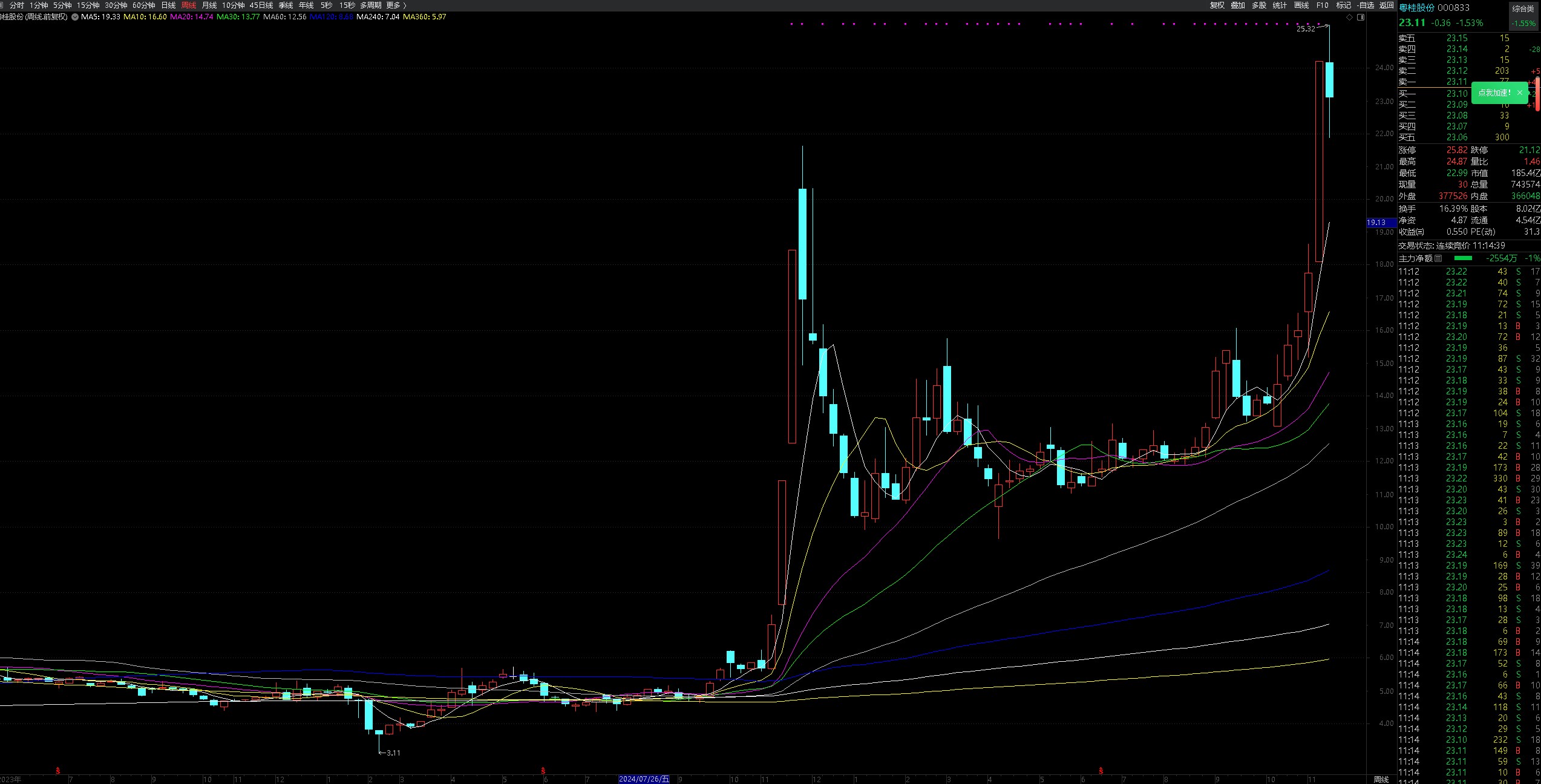Open F10 company info
The height and width of the screenshot is (784, 1541).
pyautogui.click(x=1323, y=5)
